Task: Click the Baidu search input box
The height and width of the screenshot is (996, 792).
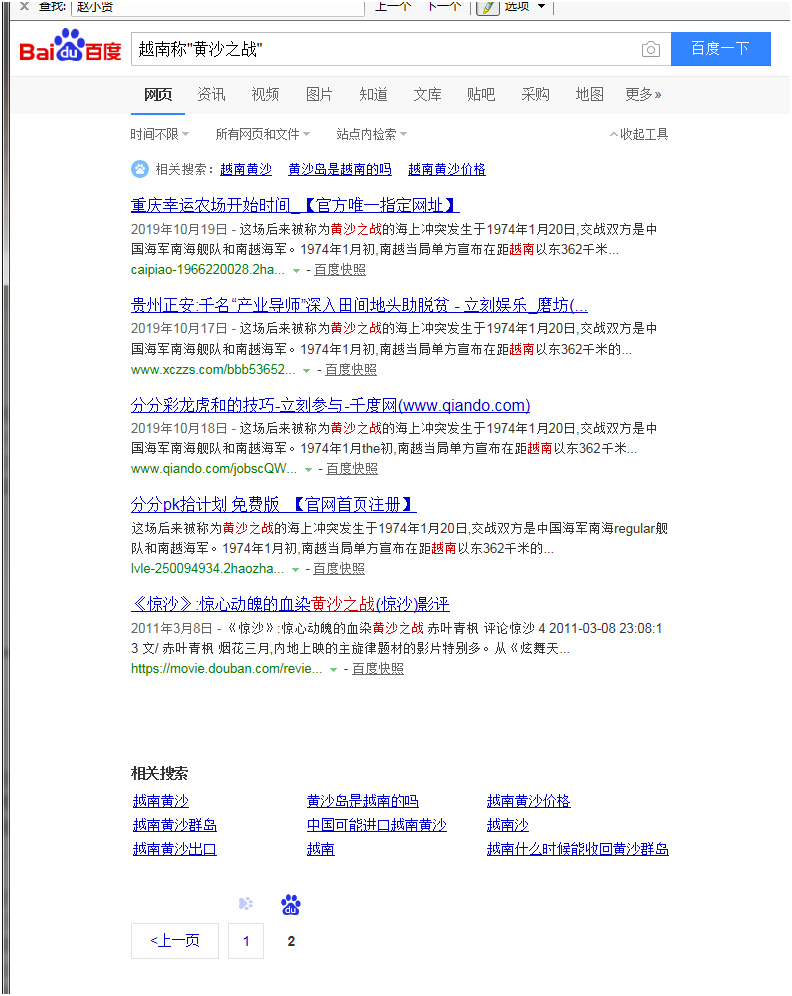Action: pos(385,49)
